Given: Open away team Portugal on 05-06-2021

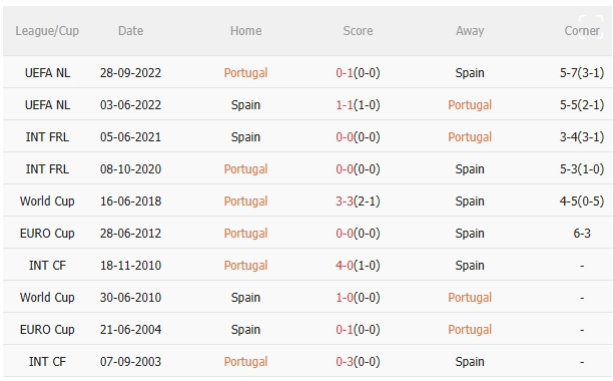Looking at the screenshot, I should pos(470,137).
